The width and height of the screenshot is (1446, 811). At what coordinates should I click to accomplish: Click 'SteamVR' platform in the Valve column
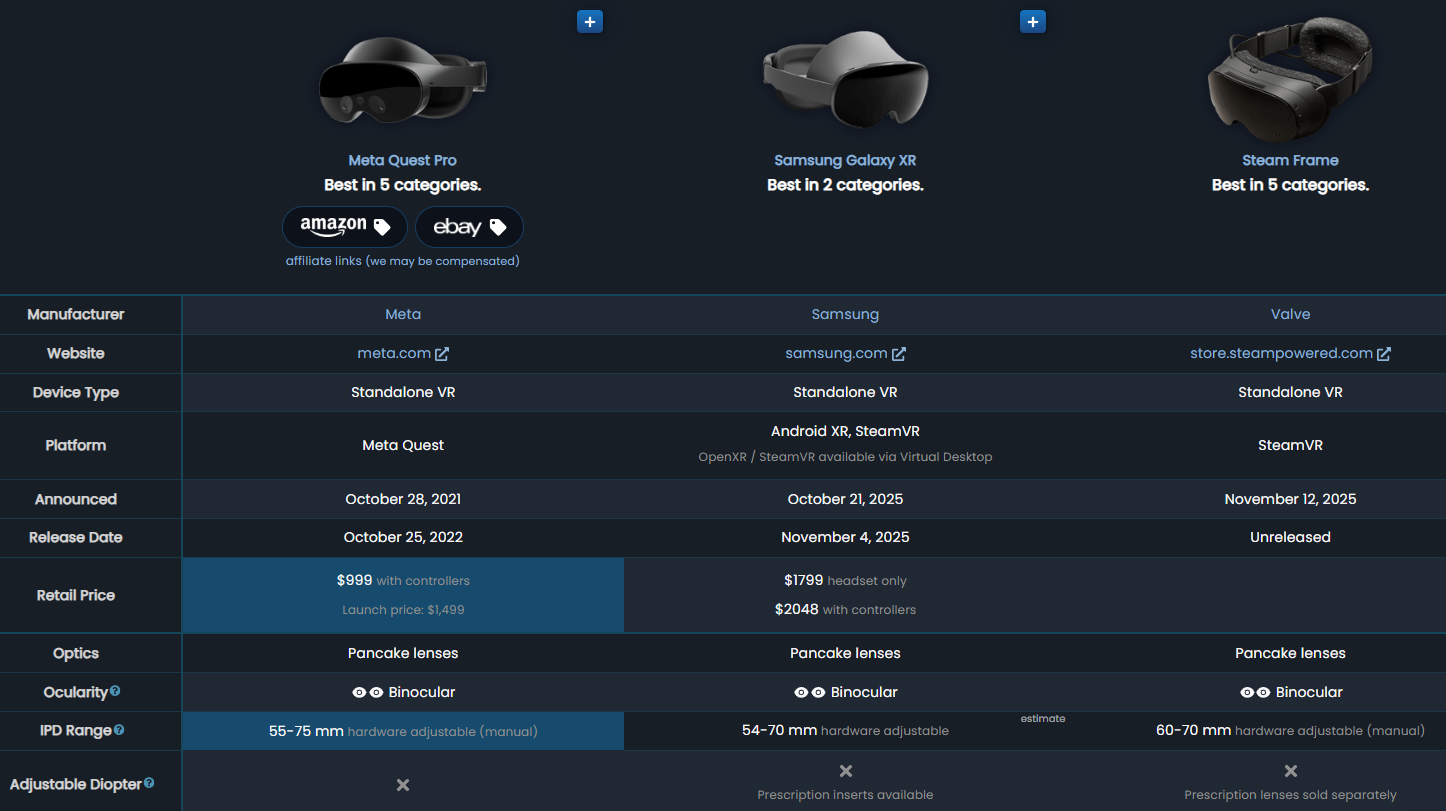(x=1290, y=445)
